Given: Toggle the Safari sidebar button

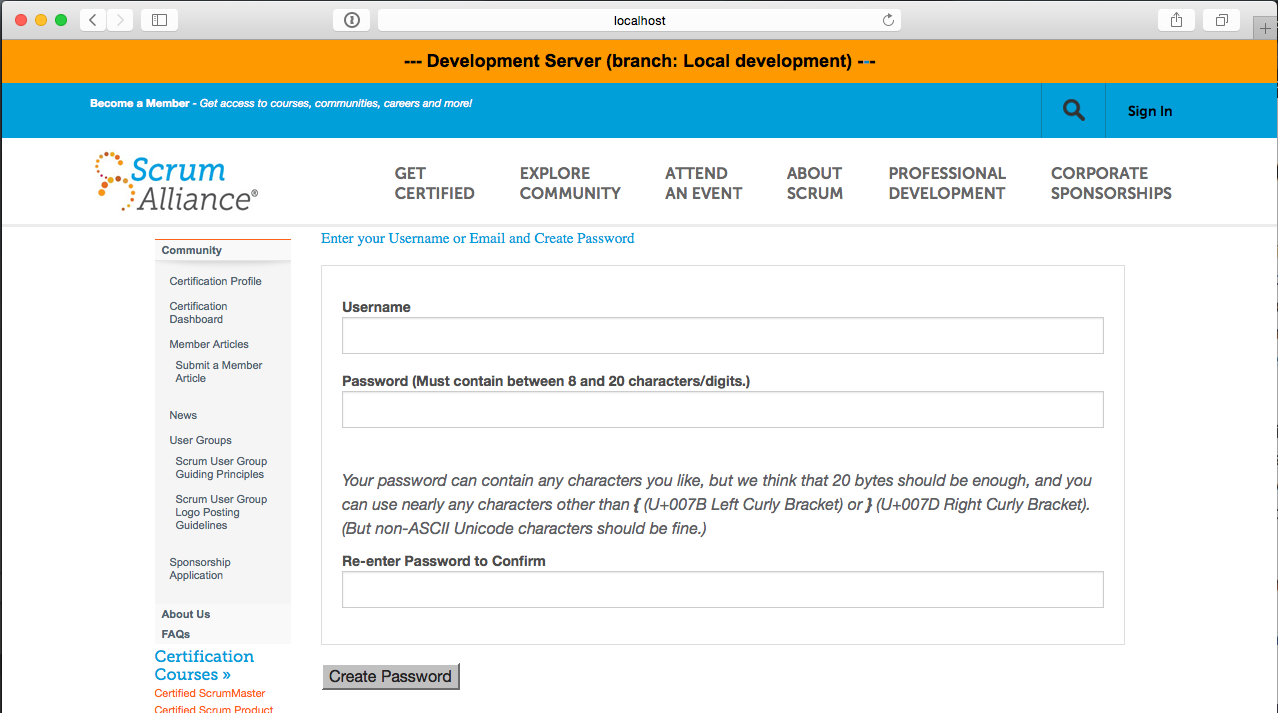Looking at the screenshot, I should [x=159, y=20].
